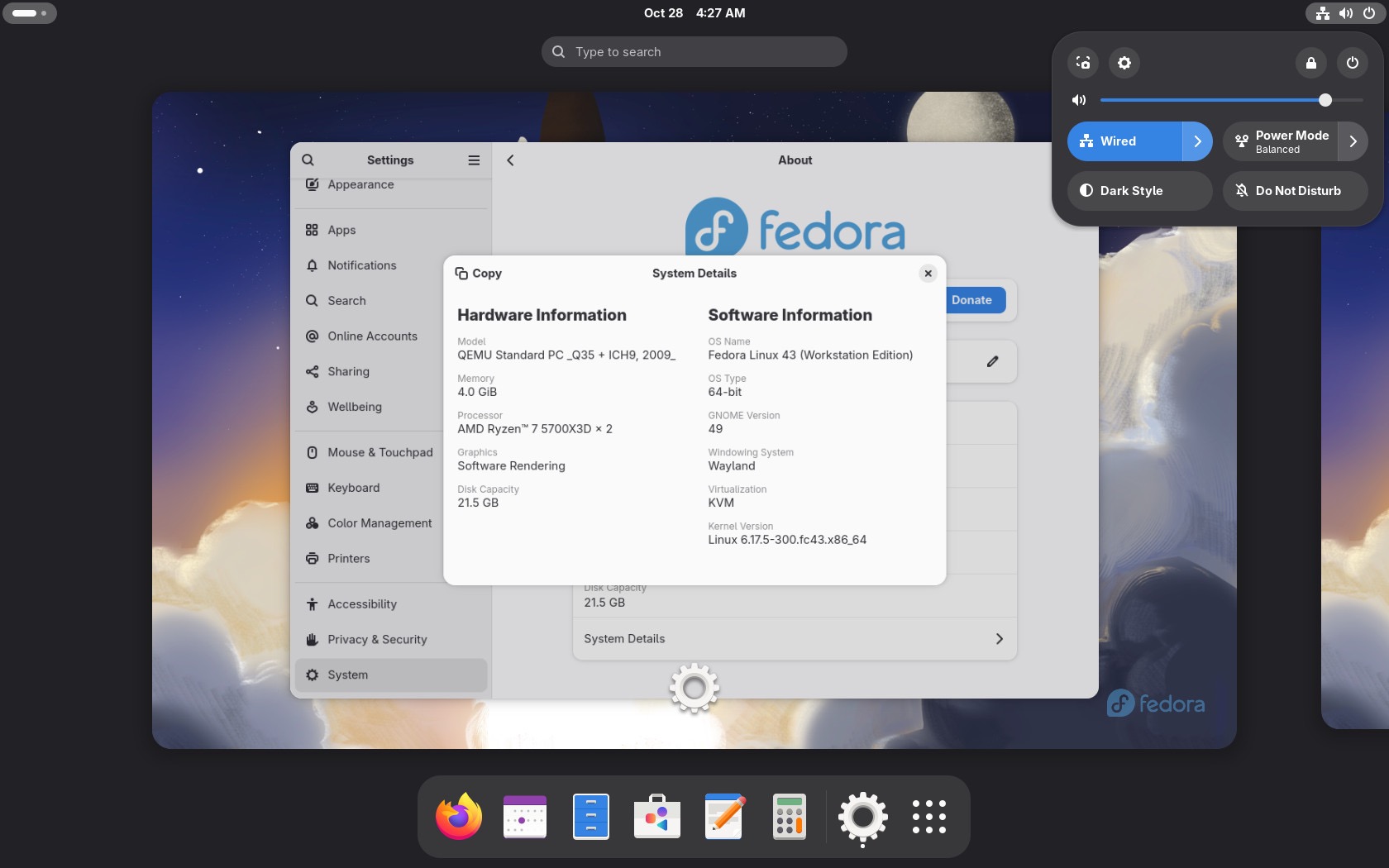The image size is (1389, 868).
Task: Switch to the Appearance section in Settings
Action: click(x=360, y=184)
